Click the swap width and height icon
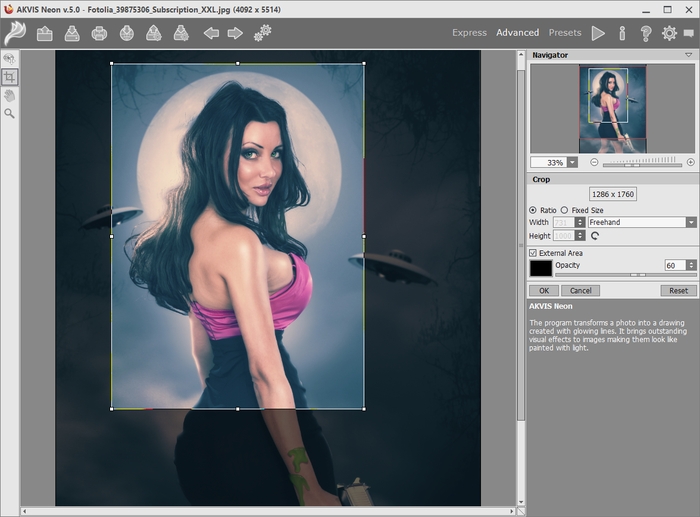Image resolution: width=700 pixels, height=517 pixels. pyautogui.click(x=595, y=236)
